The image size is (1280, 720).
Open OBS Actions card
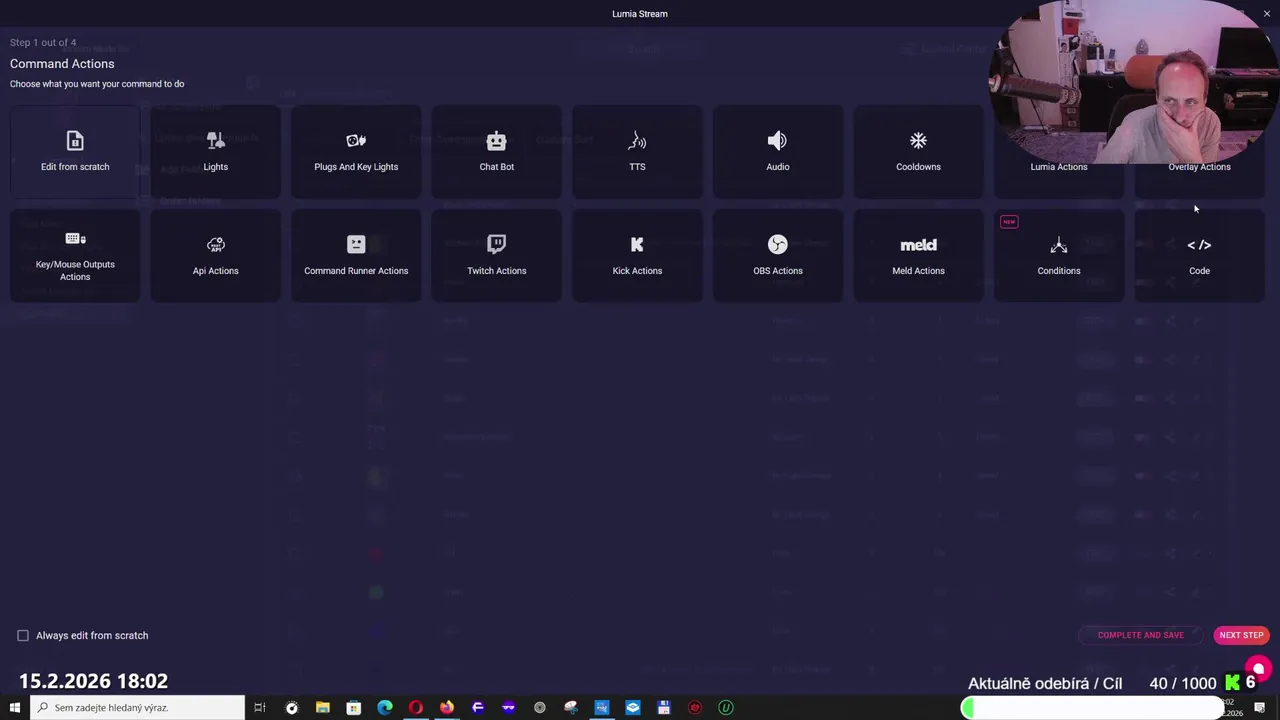pos(777,256)
